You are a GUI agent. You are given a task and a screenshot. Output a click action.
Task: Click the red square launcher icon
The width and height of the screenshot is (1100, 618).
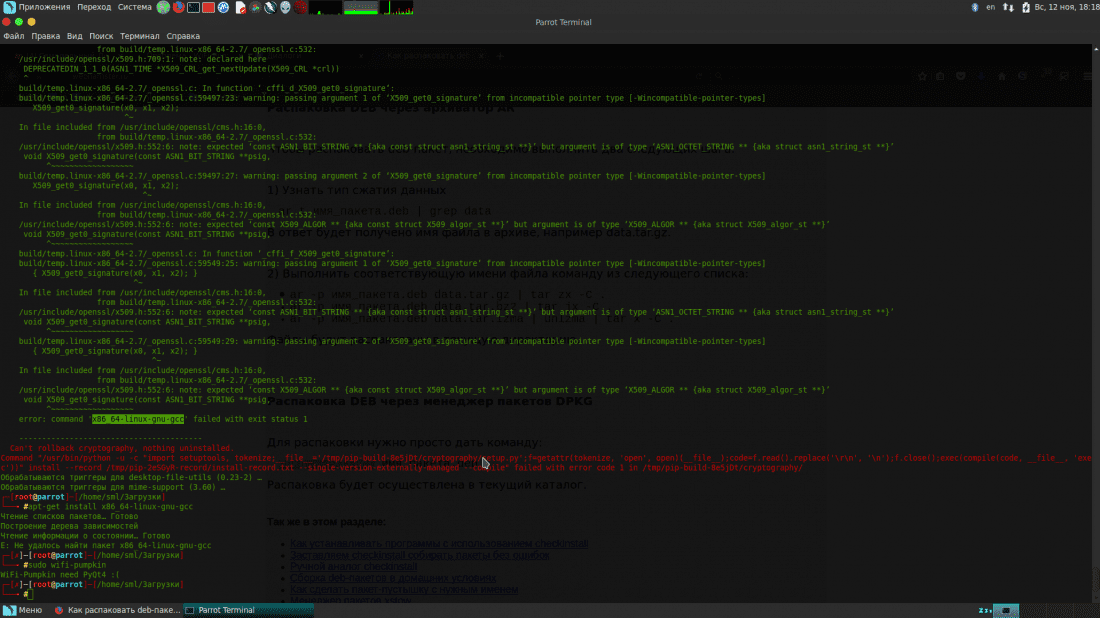coord(208,7)
